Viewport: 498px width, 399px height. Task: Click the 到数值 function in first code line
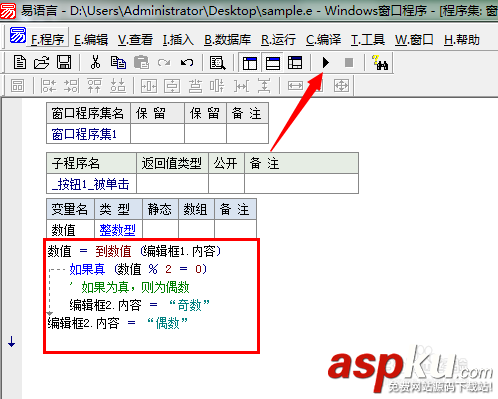point(113,251)
